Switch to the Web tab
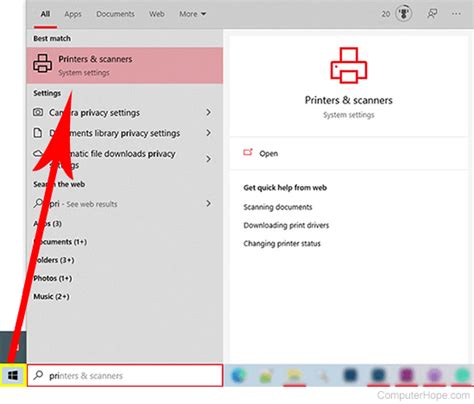The height and width of the screenshot is (404, 474). click(x=156, y=14)
